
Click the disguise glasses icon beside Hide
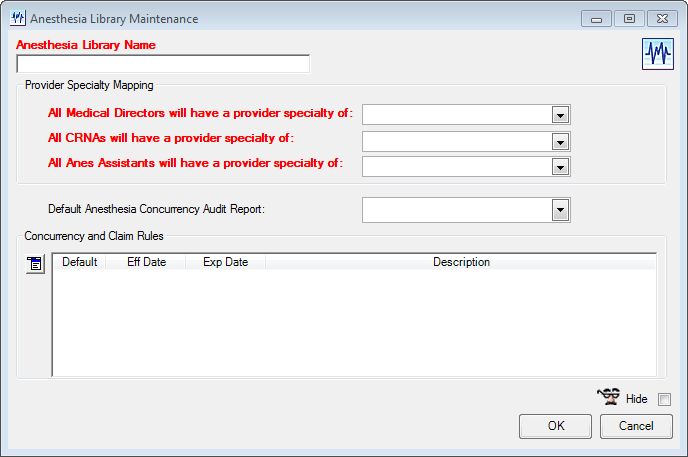tap(609, 396)
